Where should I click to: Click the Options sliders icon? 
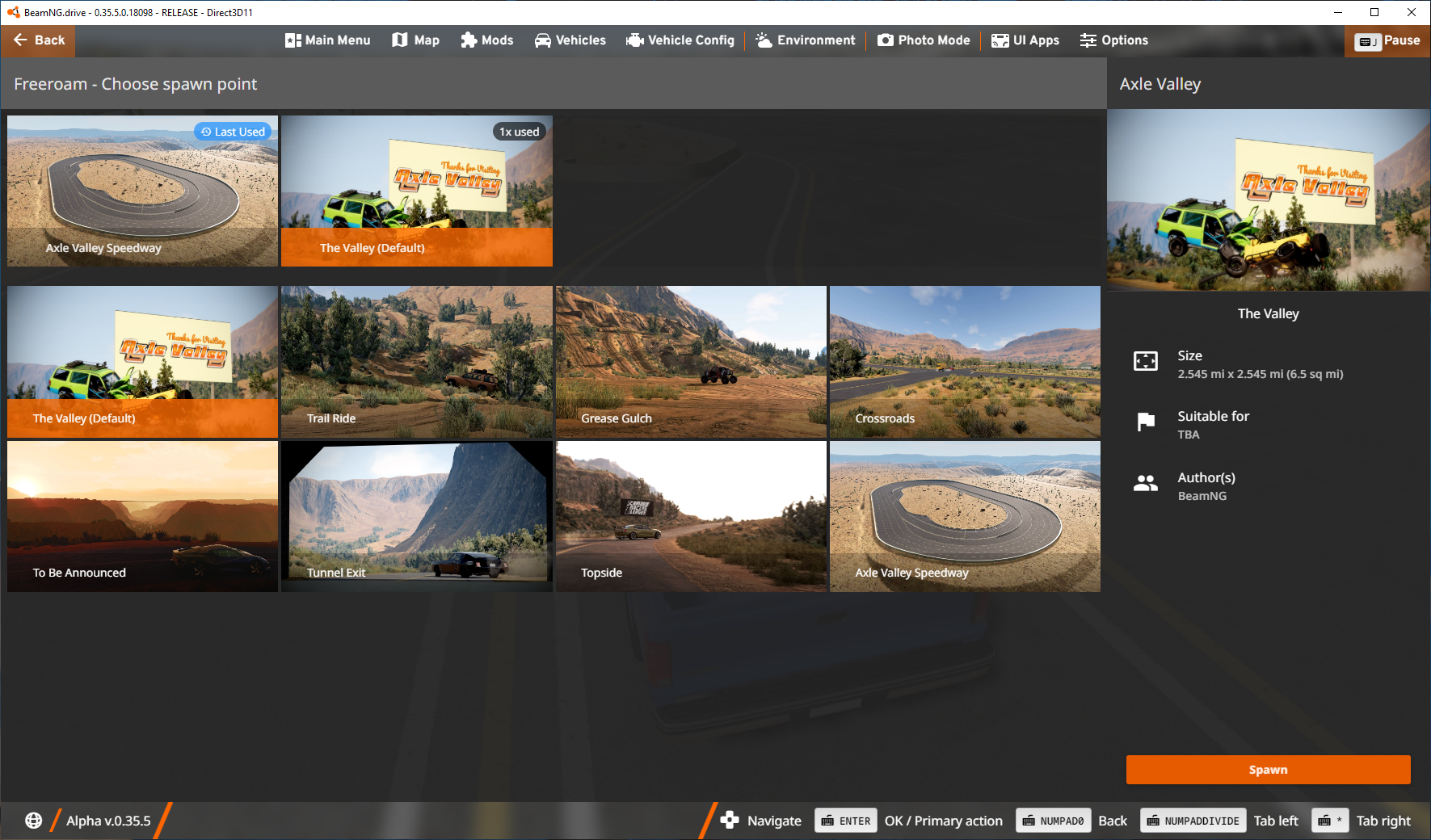tap(1088, 40)
